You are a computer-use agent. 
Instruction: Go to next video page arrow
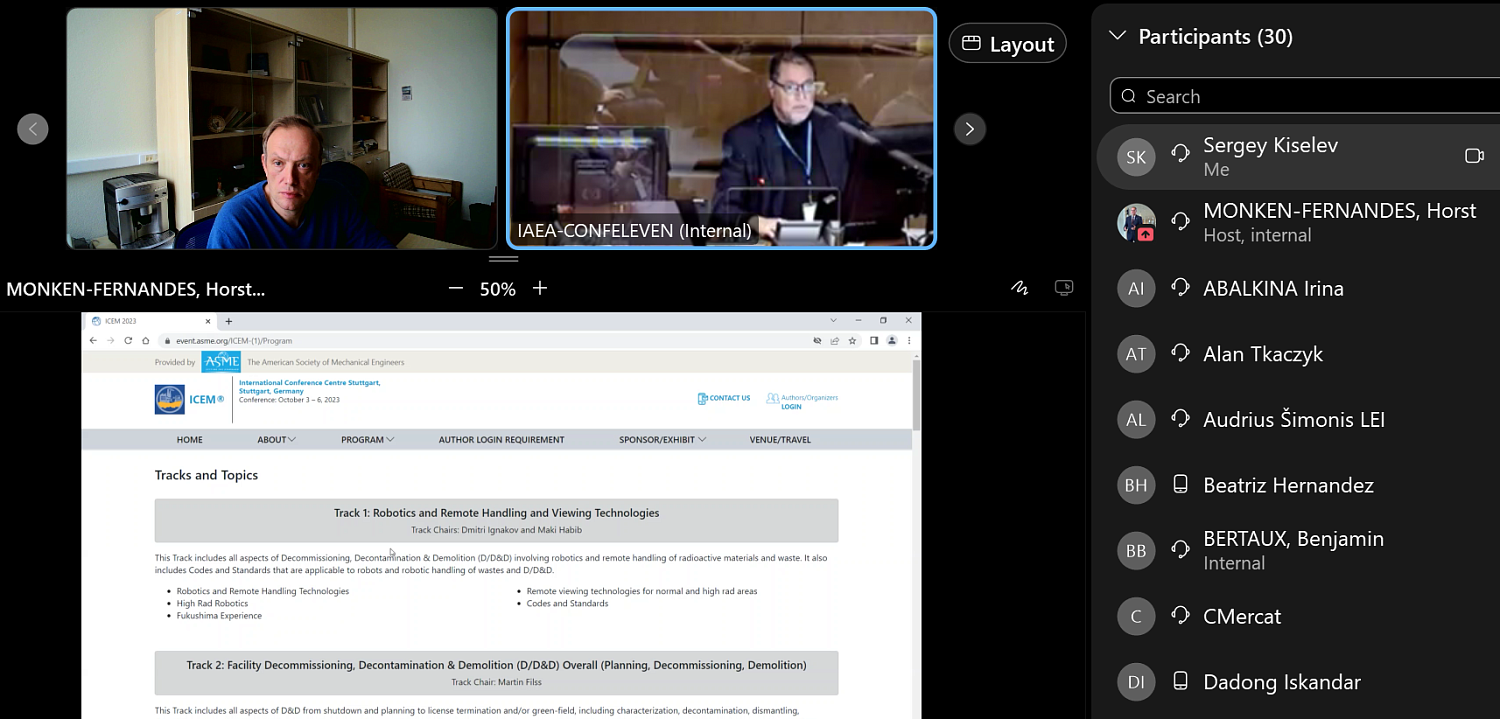pyautogui.click(x=969, y=128)
